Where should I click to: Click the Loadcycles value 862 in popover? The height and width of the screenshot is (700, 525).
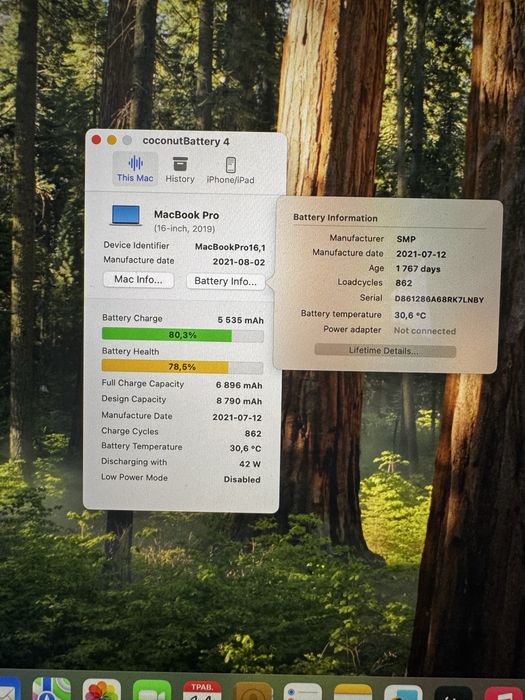pos(404,283)
